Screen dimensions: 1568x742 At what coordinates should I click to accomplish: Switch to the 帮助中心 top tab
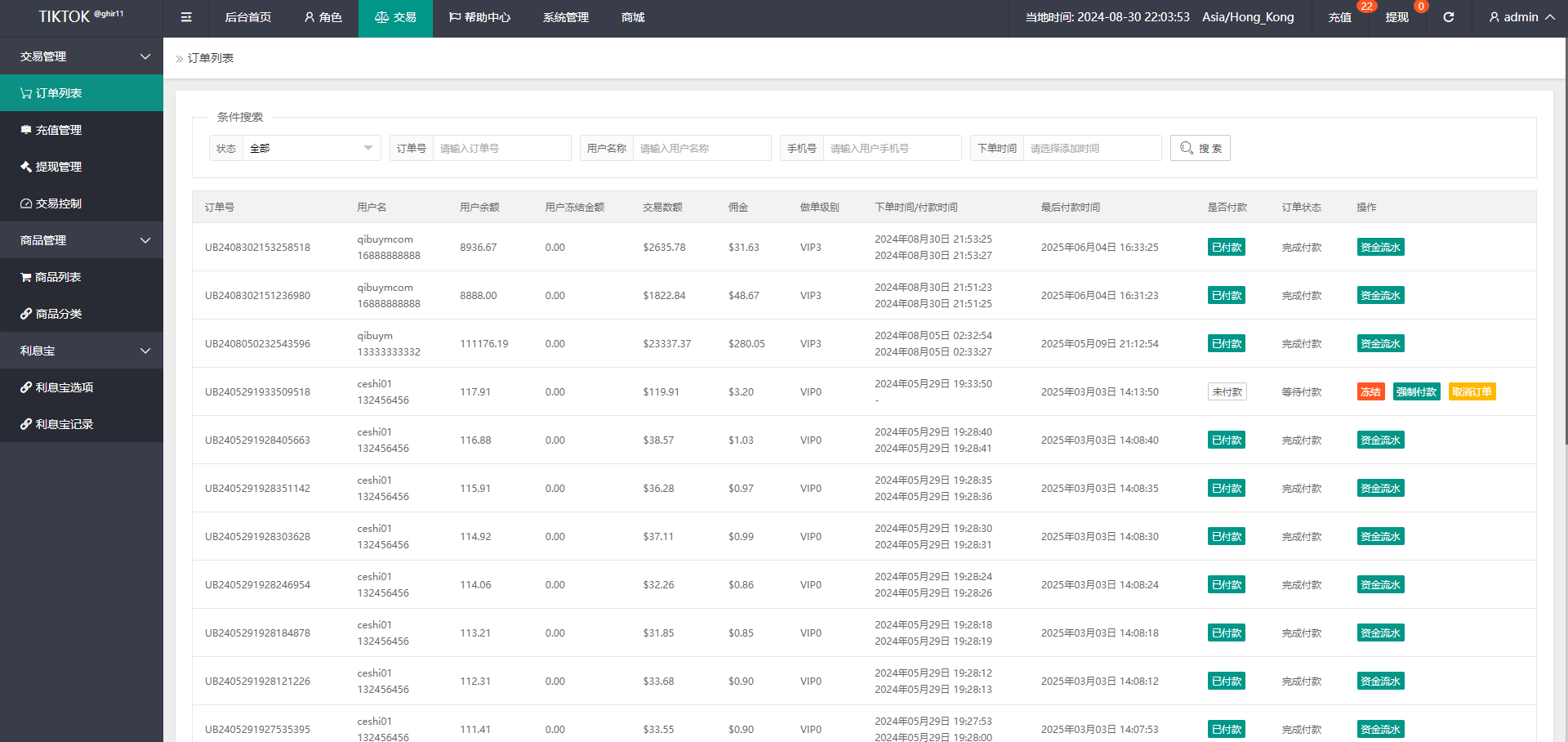[479, 17]
